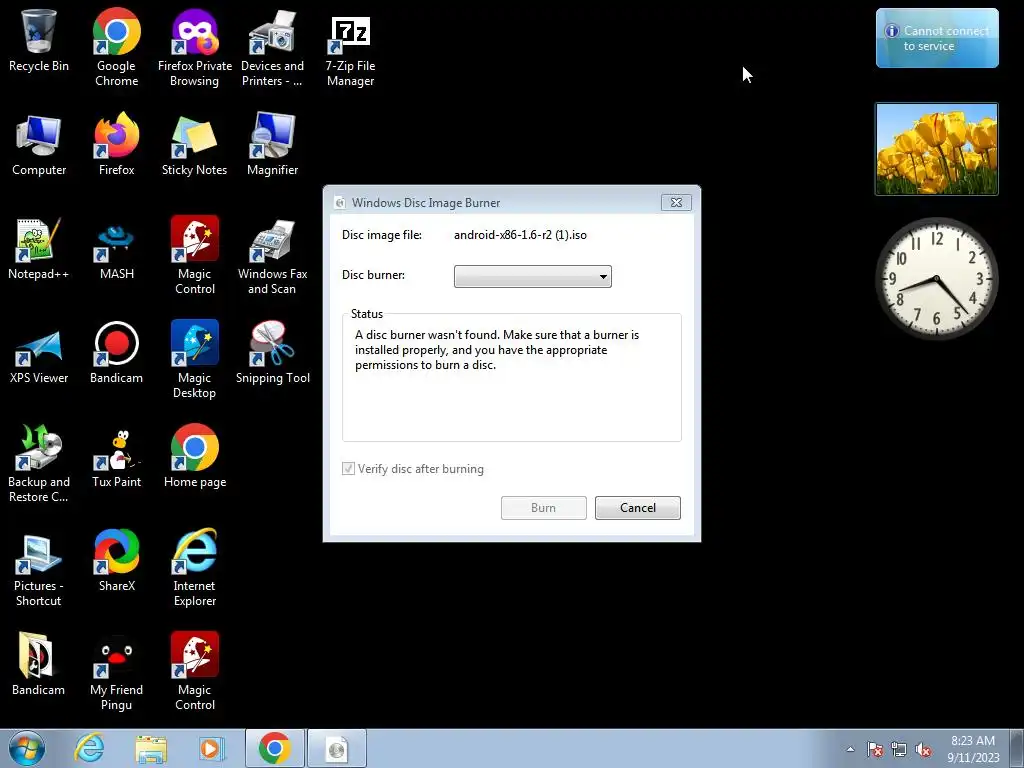Click the muted volume tray icon
The height and width of the screenshot is (768, 1024).
pos(923,749)
